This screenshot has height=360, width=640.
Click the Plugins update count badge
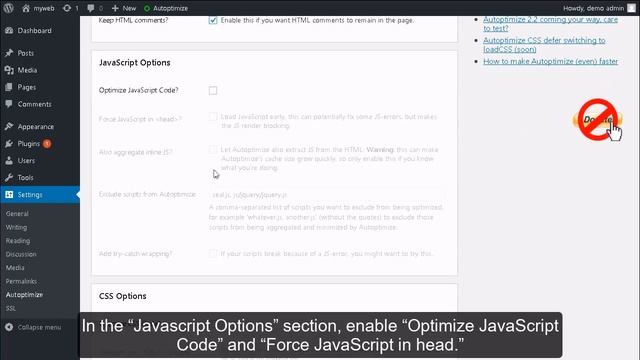pyautogui.click(x=47, y=144)
